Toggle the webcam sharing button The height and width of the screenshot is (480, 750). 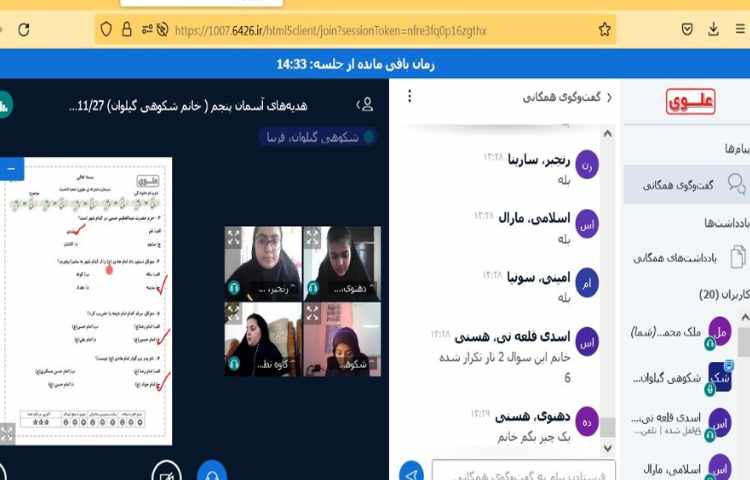pyautogui.click(x=166, y=471)
